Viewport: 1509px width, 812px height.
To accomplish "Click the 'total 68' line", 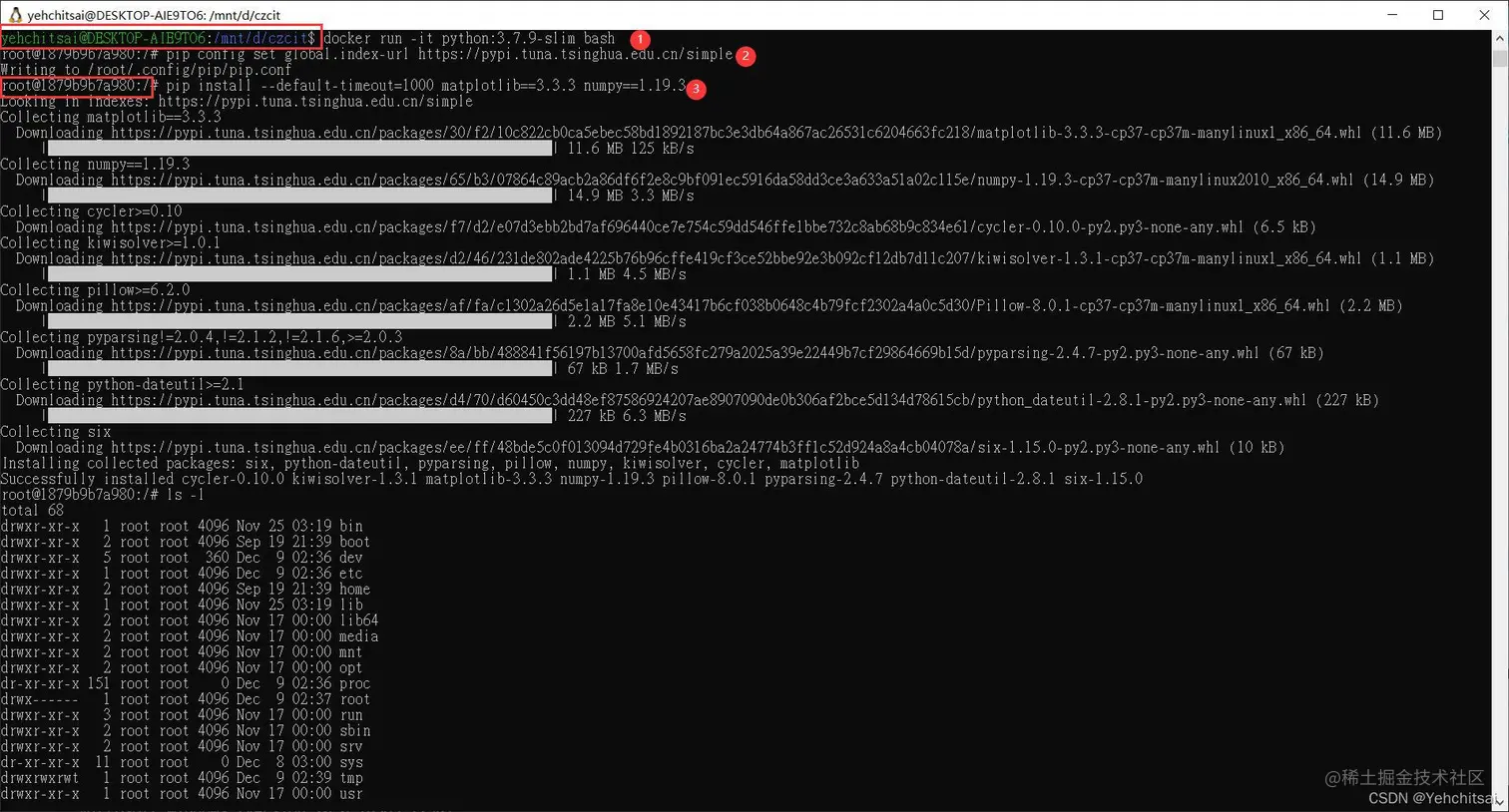I will [x=32, y=511].
